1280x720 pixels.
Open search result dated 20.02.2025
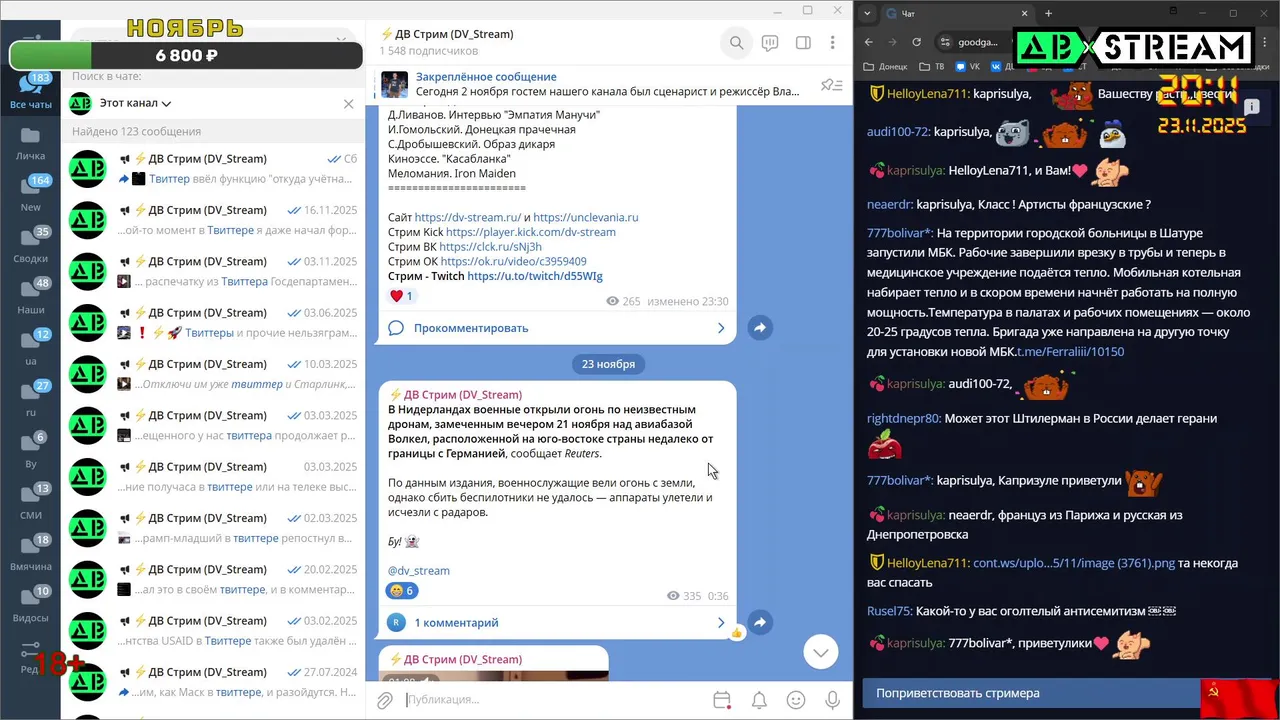[x=212, y=579]
